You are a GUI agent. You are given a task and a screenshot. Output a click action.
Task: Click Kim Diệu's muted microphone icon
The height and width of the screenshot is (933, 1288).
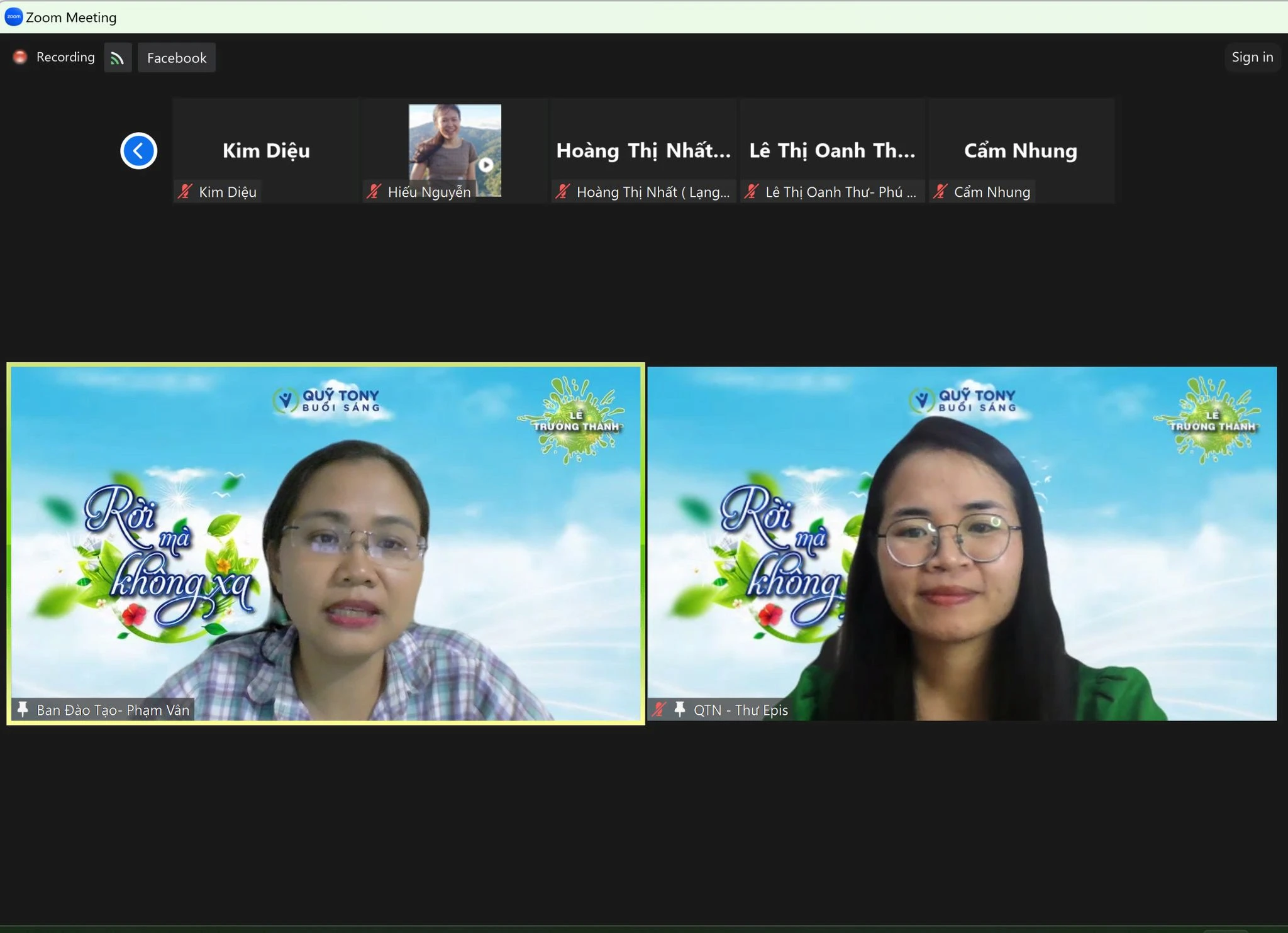point(185,192)
